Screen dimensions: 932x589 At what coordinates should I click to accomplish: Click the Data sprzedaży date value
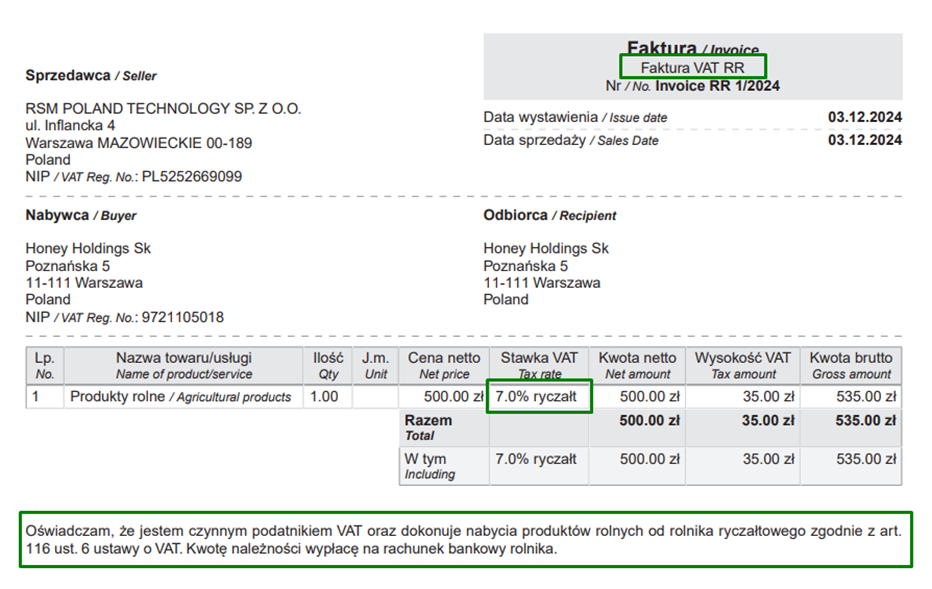tap(864, 140)
